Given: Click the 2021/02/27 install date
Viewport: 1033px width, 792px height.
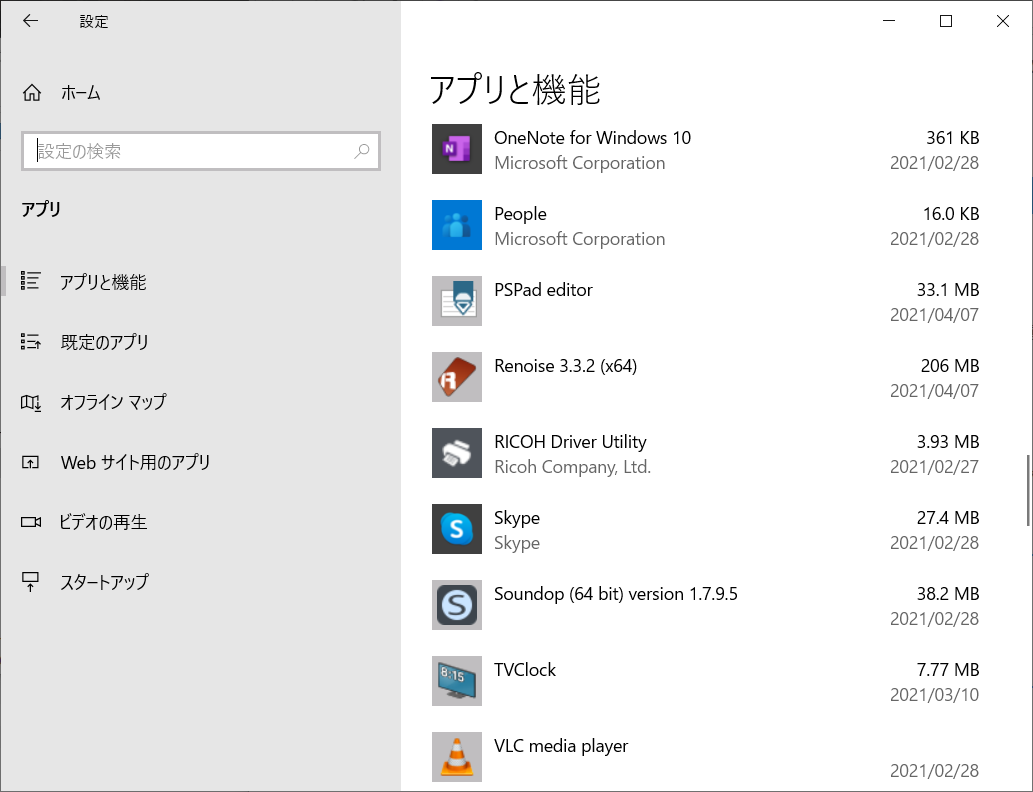Looking at the screenshot, I should [934, 467].
